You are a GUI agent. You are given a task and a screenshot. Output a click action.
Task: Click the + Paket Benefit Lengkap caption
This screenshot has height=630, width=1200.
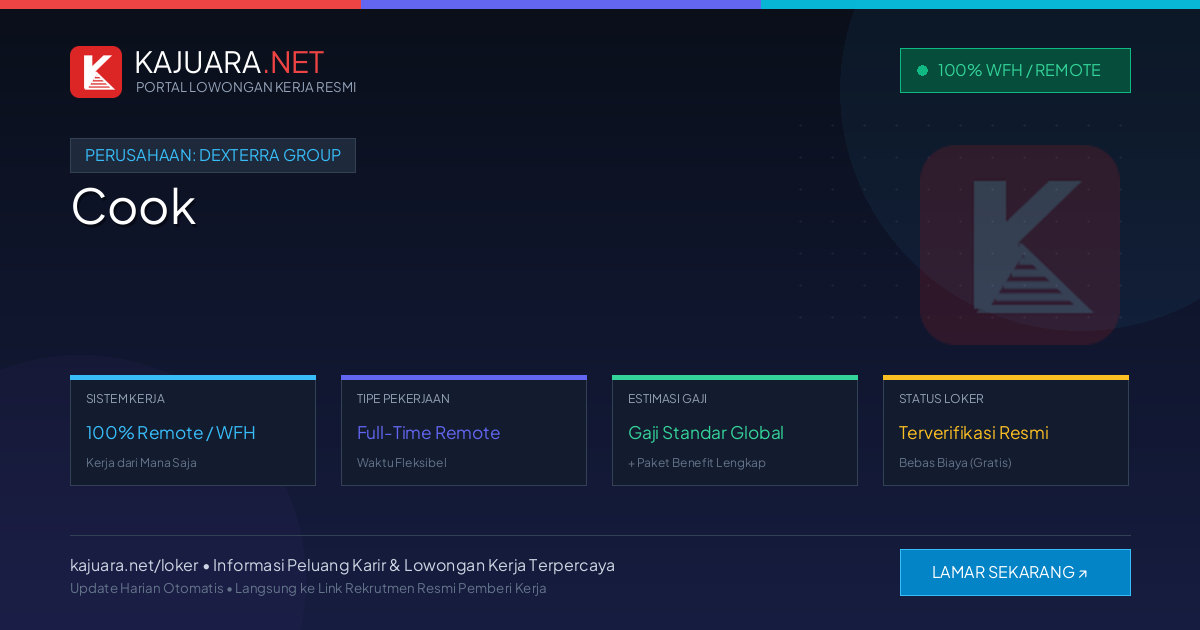point(697,463)
